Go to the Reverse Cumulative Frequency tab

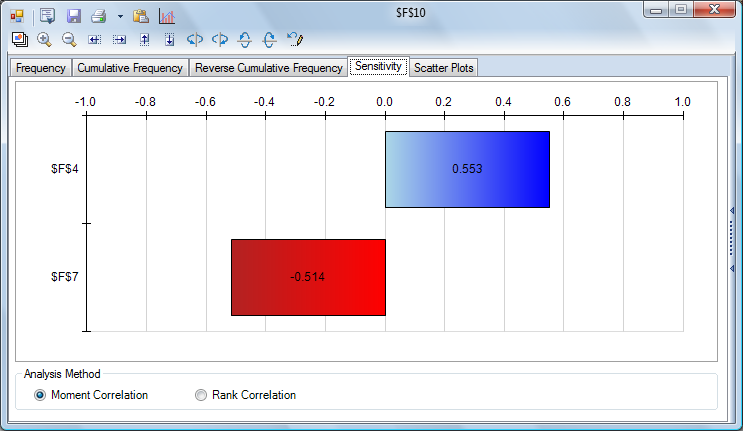(x=268, y=68)
